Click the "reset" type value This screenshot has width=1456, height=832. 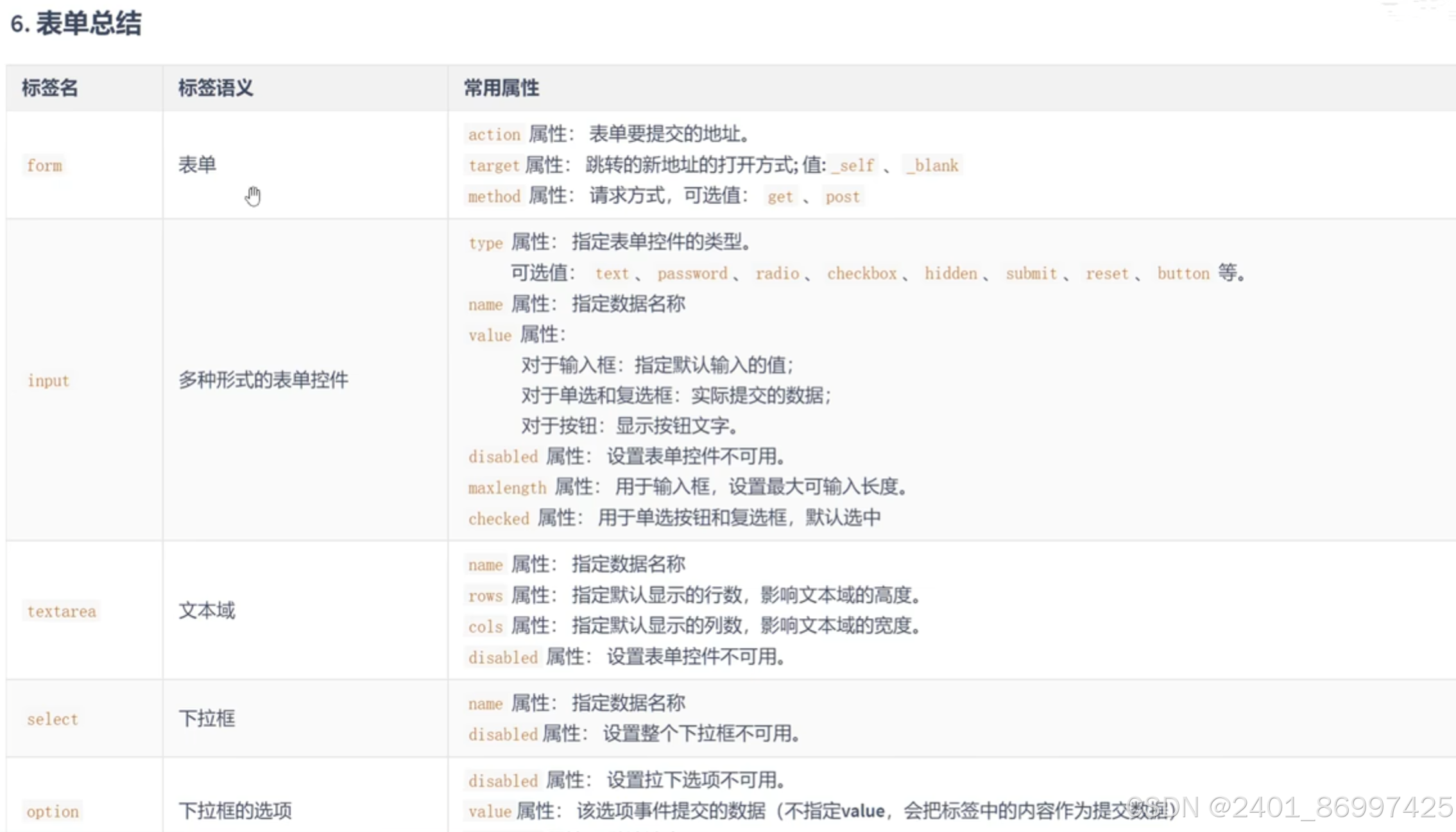pos(1106,273)
